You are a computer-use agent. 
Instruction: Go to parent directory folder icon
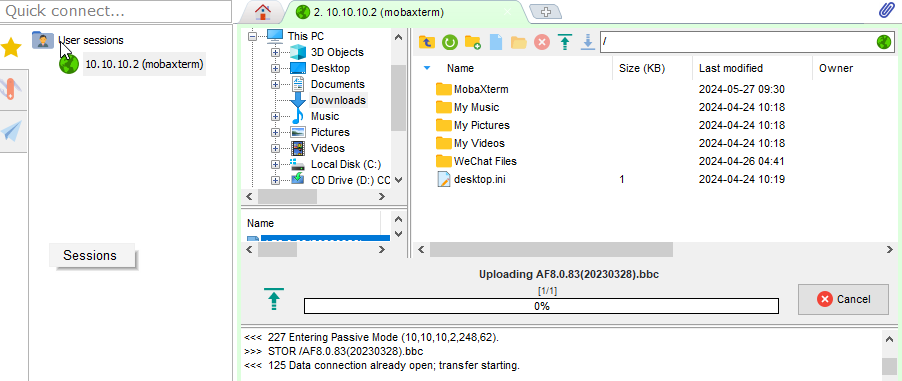426,42
